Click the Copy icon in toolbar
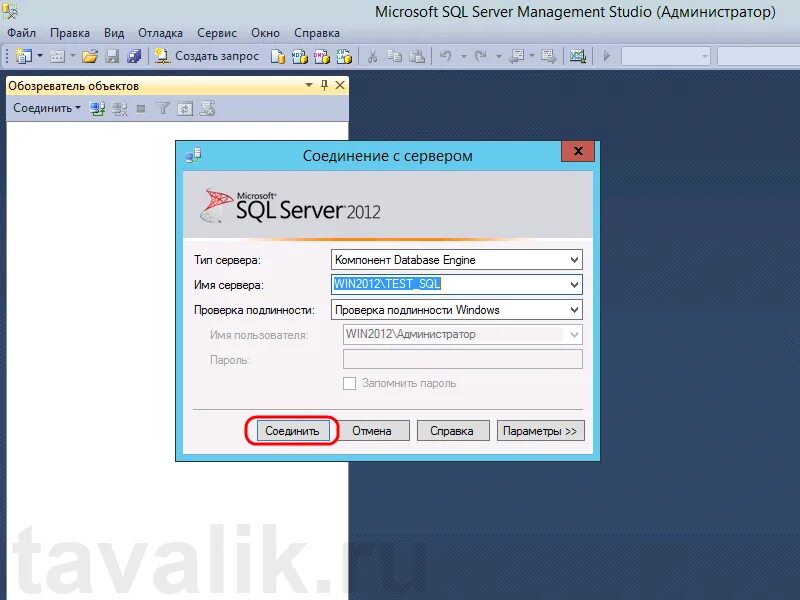This screenshot has height=600, width=800. click(394, 56)
